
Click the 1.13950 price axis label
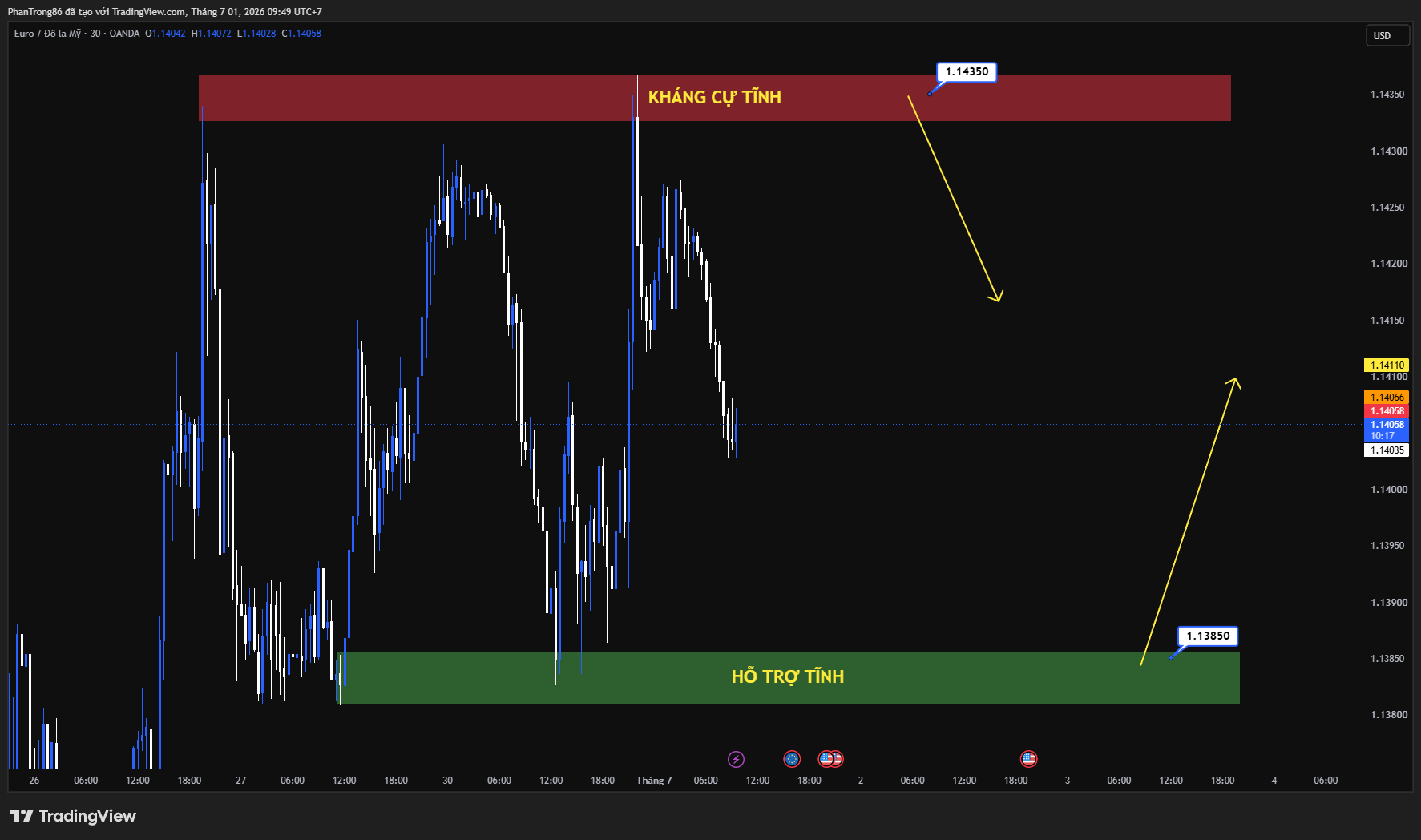pyautogui.click(x=1388, y=545)
